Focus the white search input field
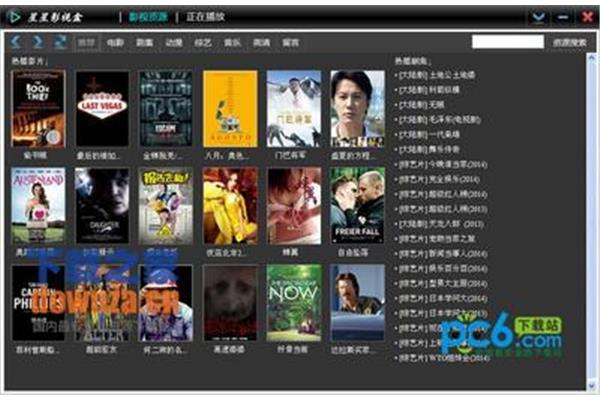The height and width of the screenshot is (400, 600). point(508,42)
